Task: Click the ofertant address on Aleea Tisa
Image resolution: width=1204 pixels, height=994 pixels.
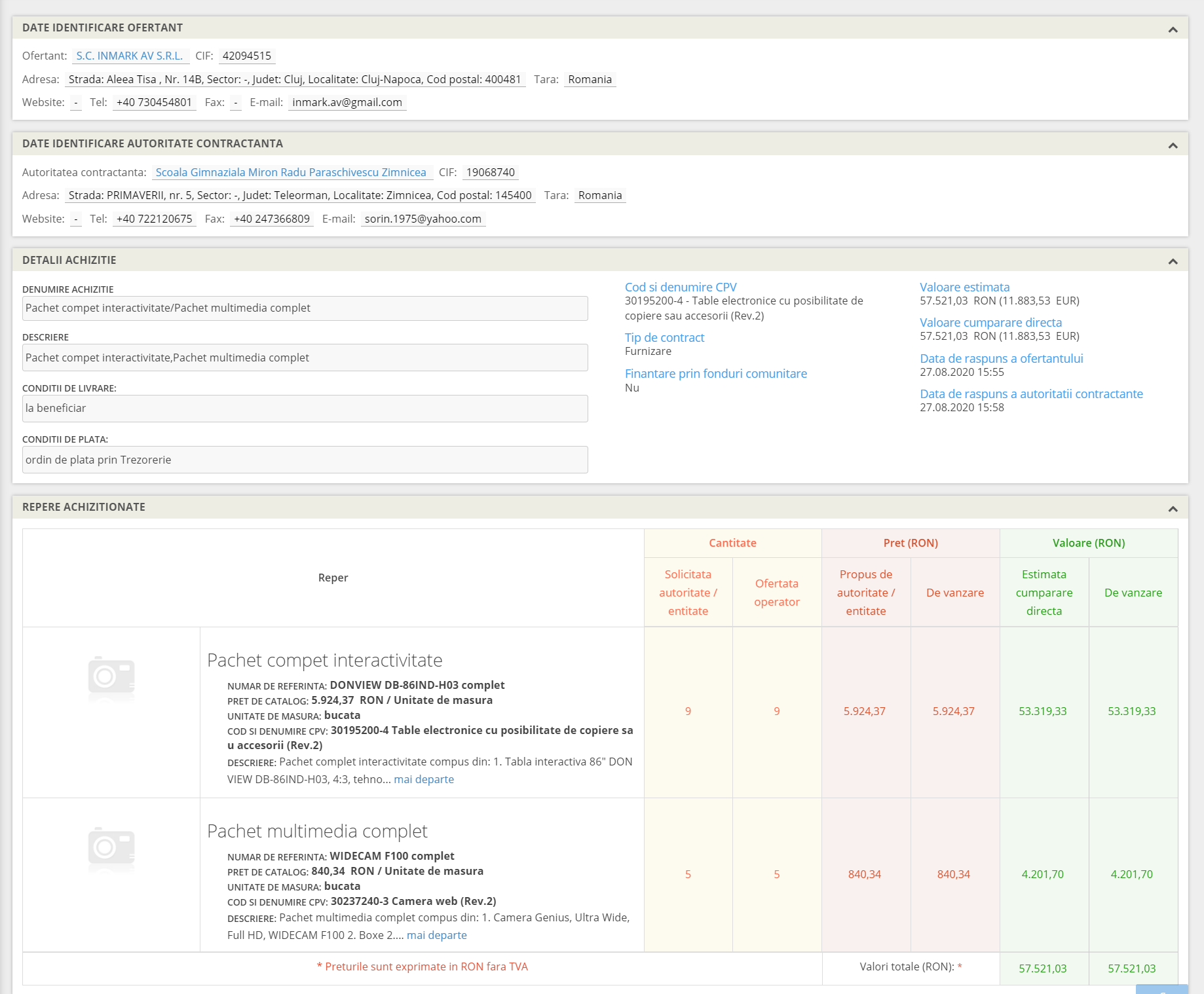Action: click(295, 79)
